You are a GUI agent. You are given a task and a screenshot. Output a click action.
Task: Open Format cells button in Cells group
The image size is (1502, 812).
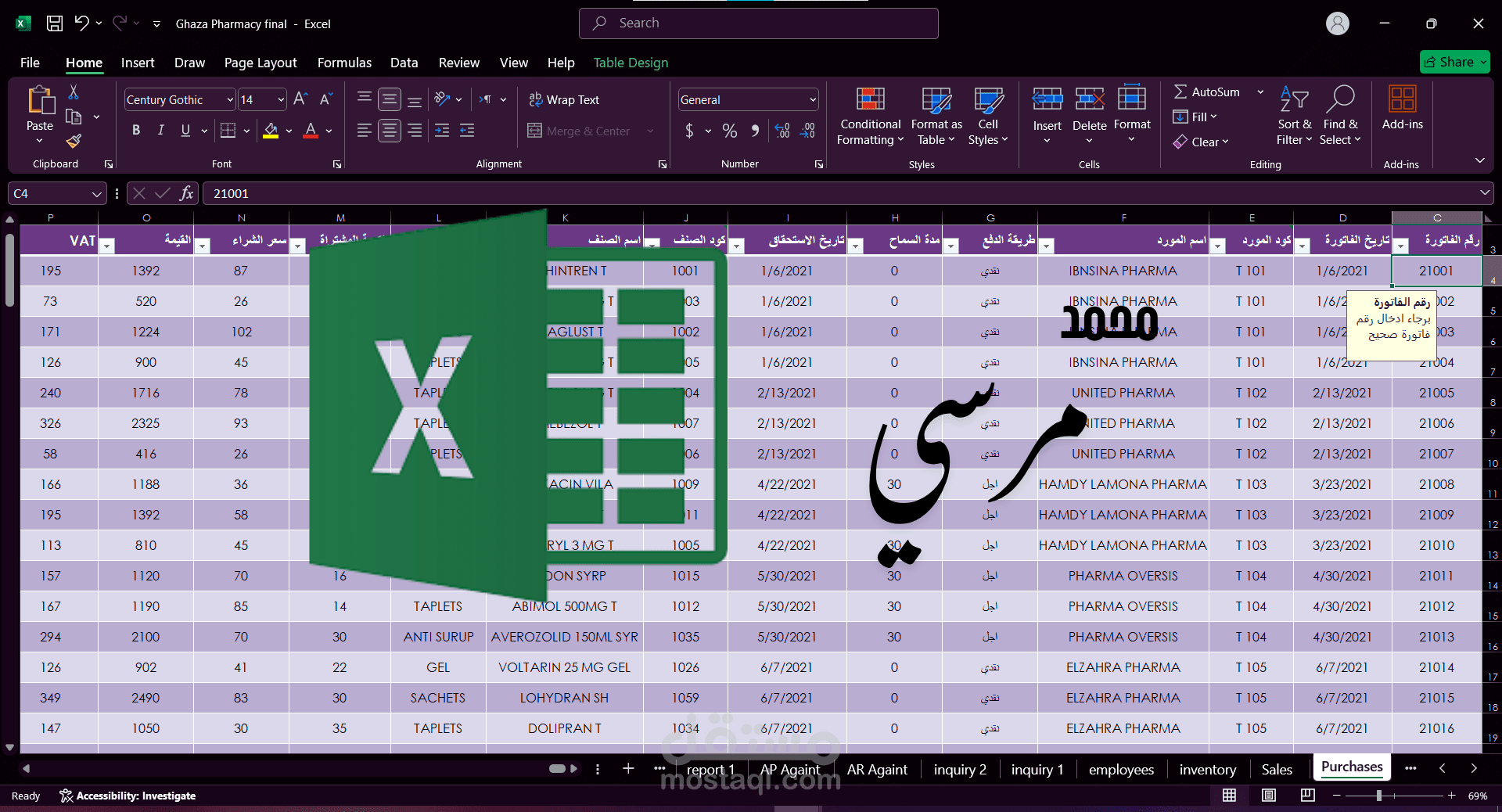tap(1132, 114)
